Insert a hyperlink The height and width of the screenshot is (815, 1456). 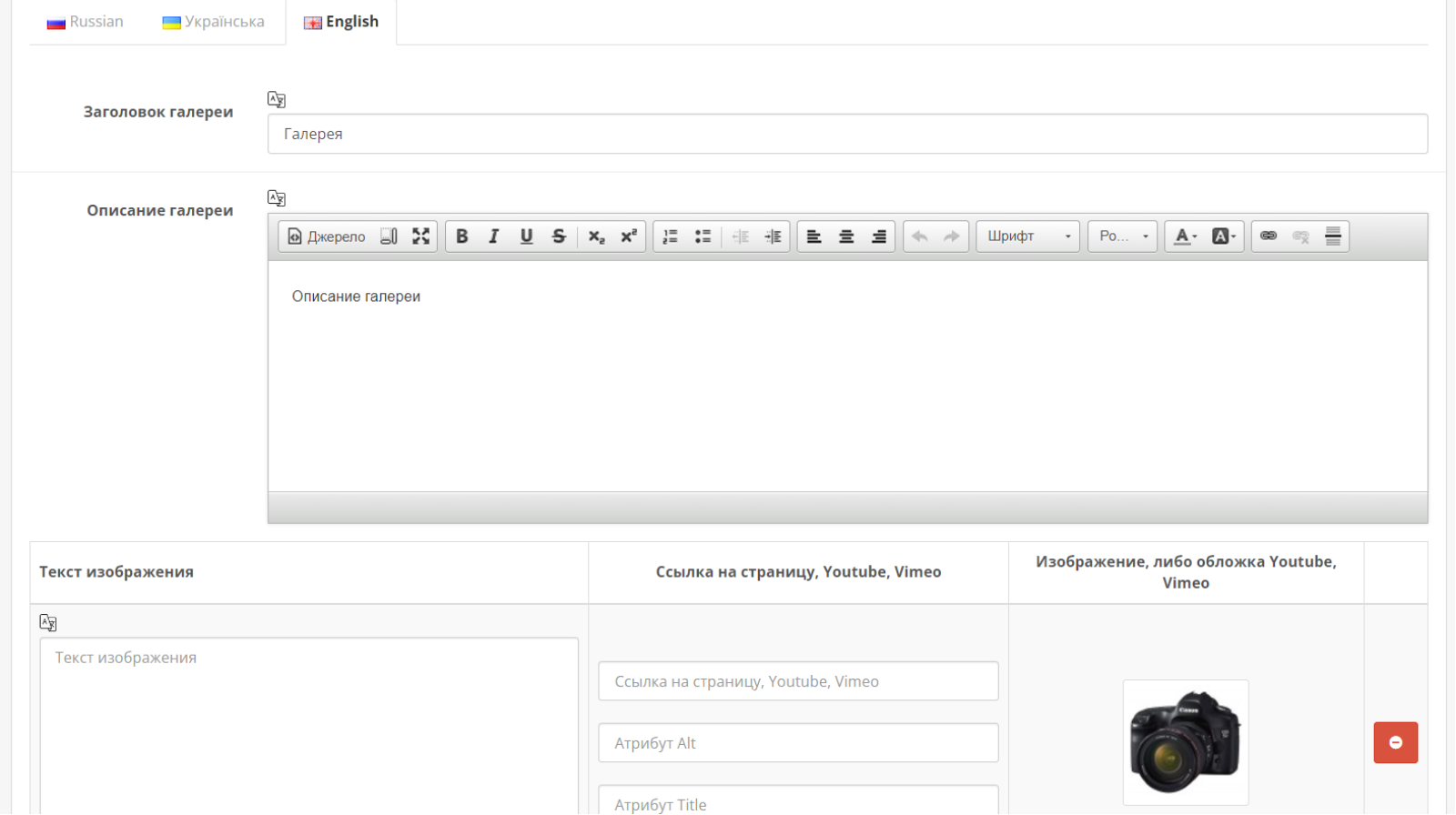(1269, 236)
